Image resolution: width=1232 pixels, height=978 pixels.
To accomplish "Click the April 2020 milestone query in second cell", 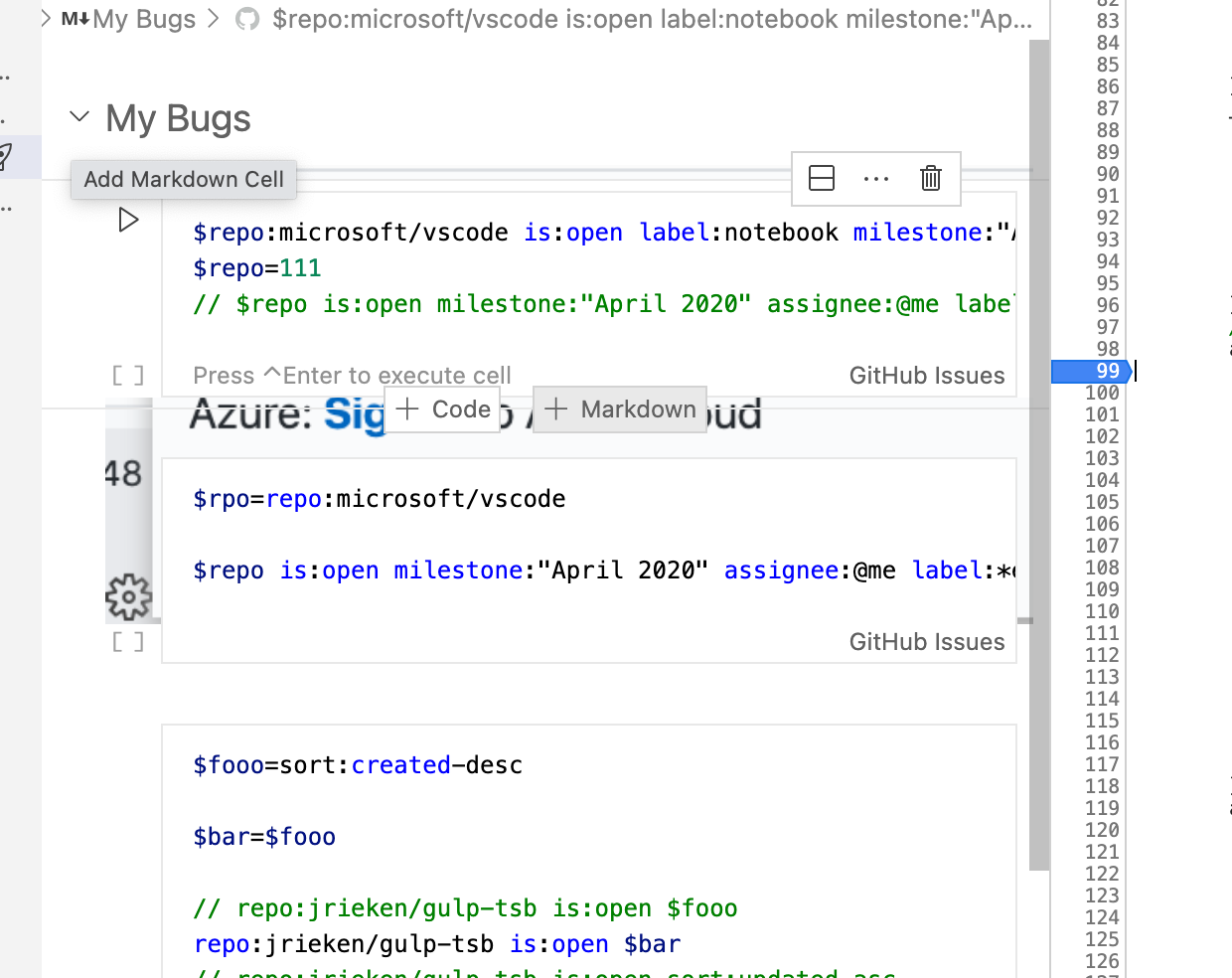I will [x=604, y=570].
